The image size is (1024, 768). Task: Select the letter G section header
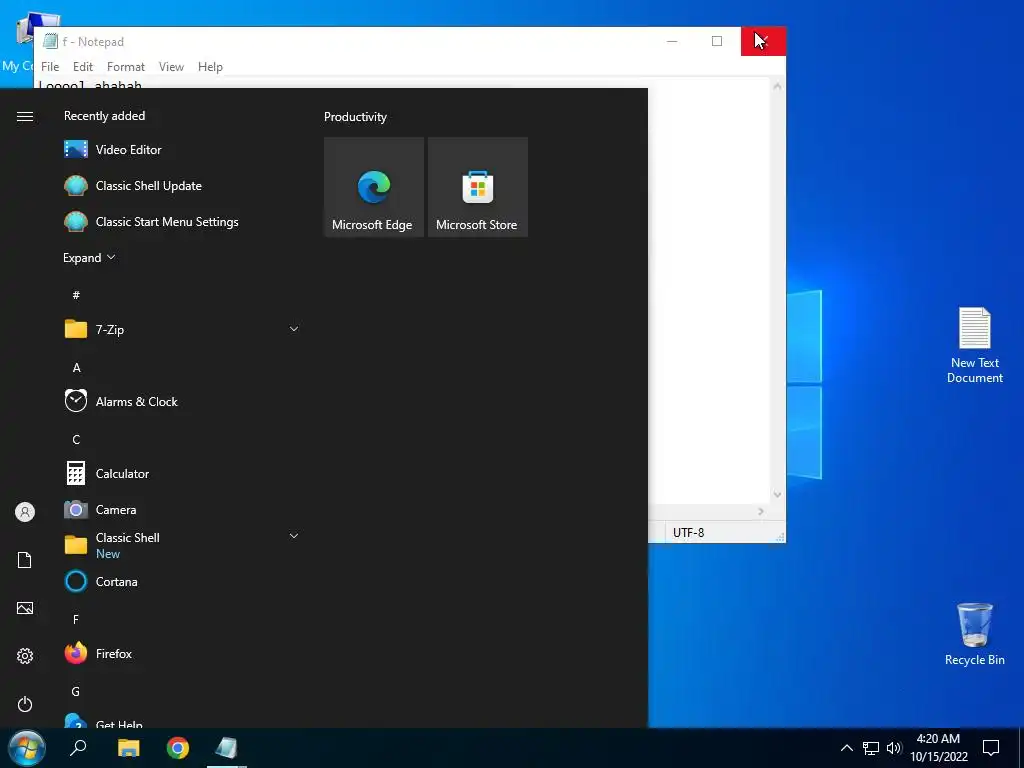pyautogui.click(x=76, y=691)
